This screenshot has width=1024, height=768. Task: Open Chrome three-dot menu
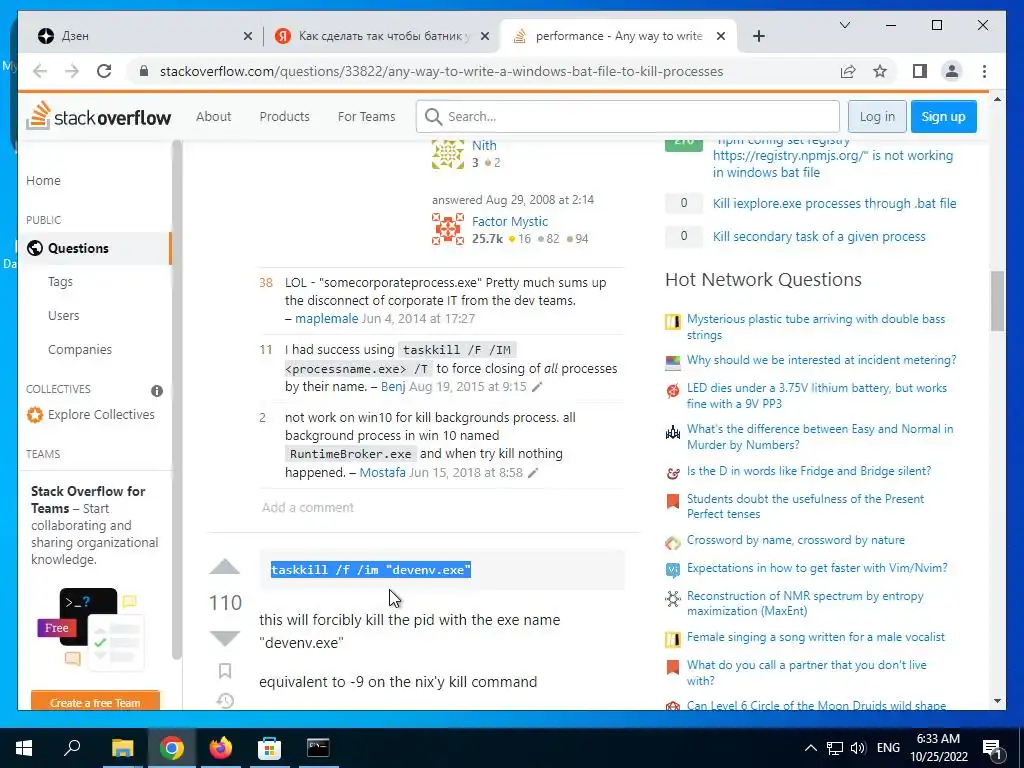pos(984,71)
